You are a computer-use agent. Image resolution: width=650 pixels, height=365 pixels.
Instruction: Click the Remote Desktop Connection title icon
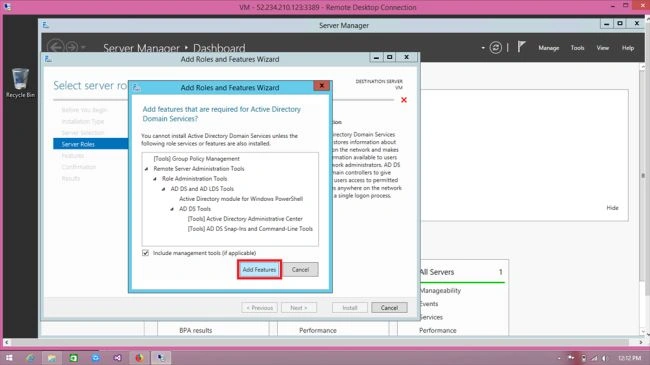(7, 7)
